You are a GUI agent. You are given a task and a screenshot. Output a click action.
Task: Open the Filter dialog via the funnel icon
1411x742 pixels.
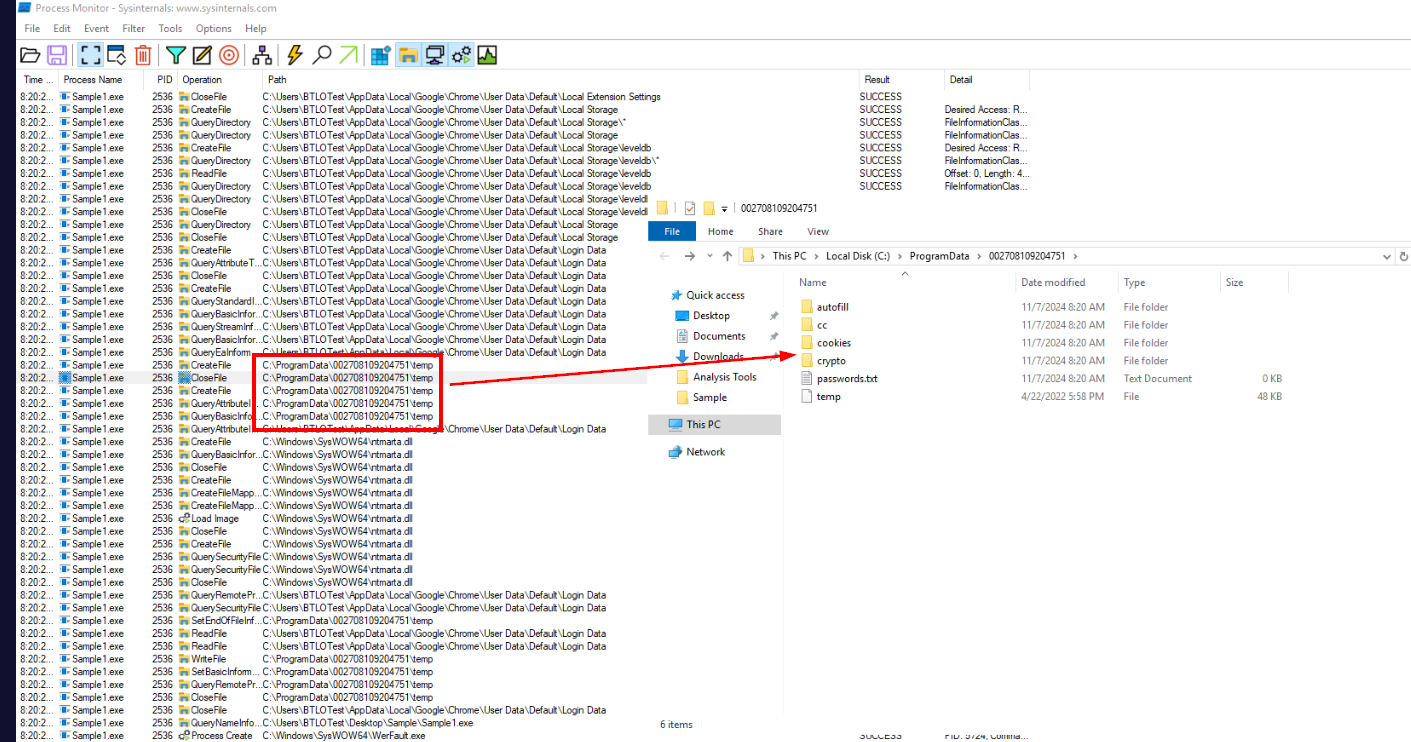[x=176, y=55]
